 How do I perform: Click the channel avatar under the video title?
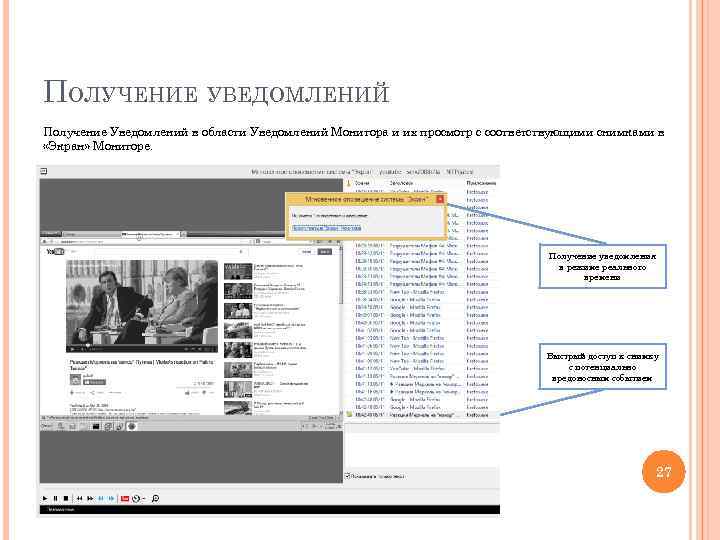(x=75, y=379)
